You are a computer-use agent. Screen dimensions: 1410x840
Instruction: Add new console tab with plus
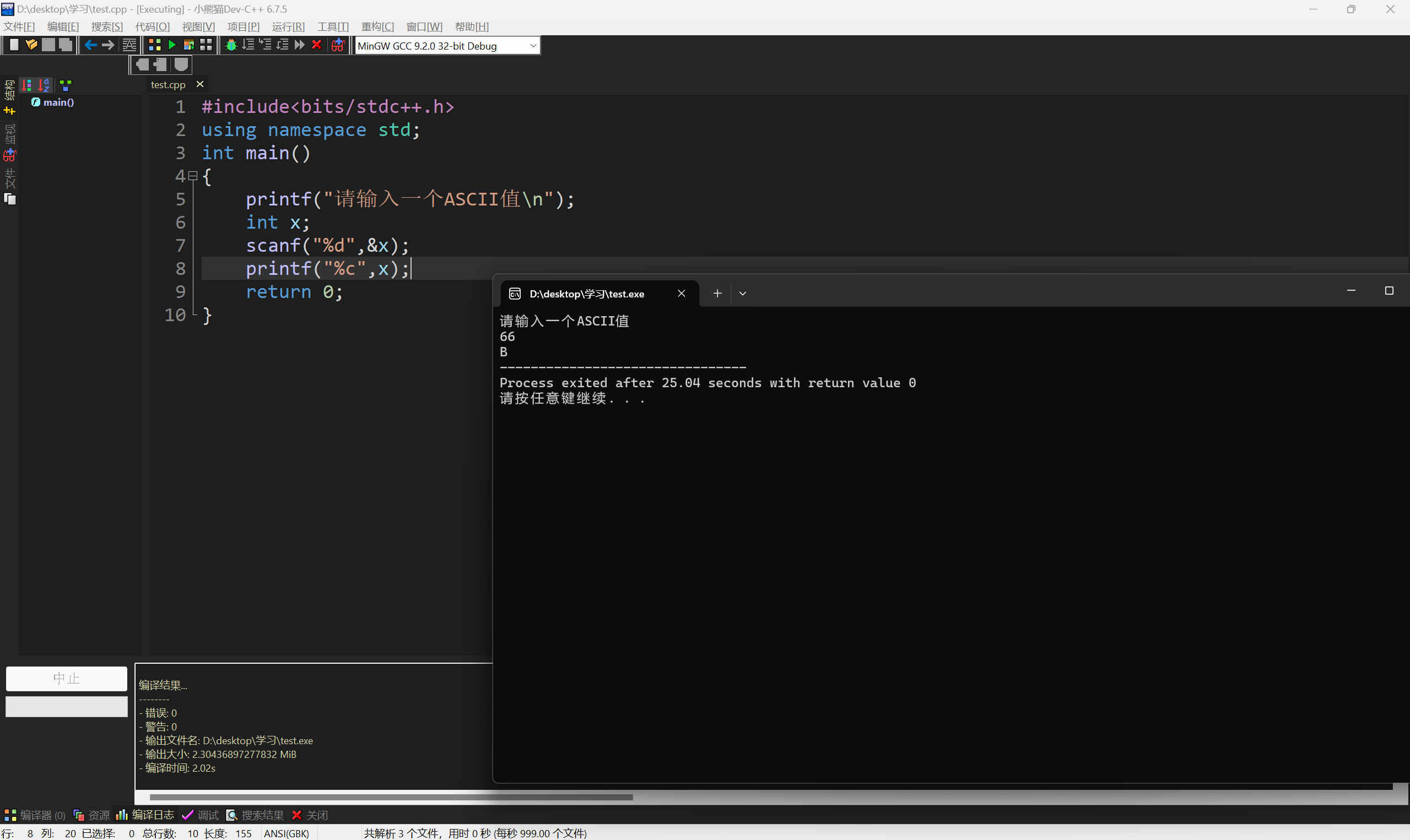(x=717, y=294)
